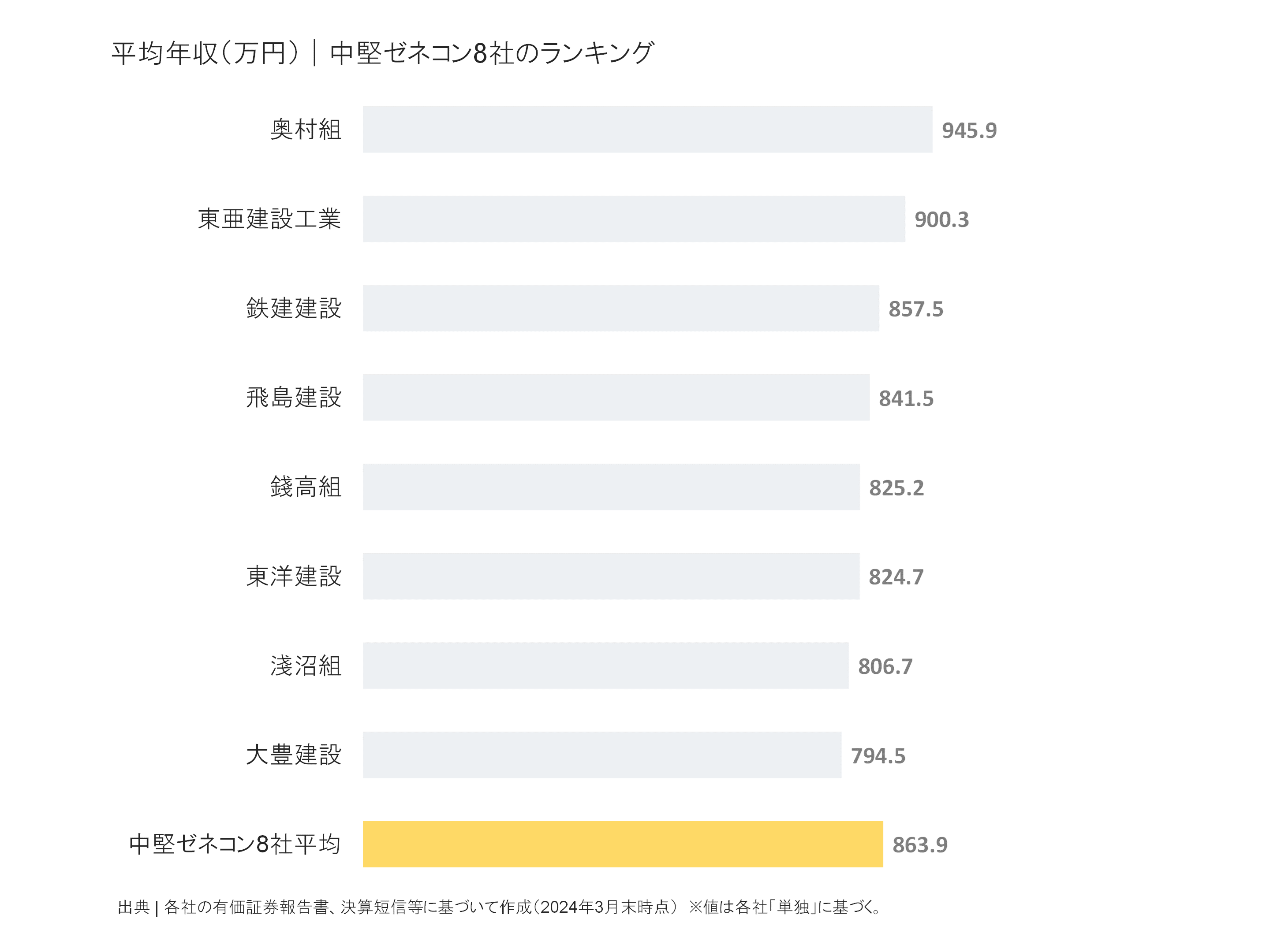Screen dimensions: 1270x952
Task: Click the 飛島建設 bar
Action: (616, 398)
